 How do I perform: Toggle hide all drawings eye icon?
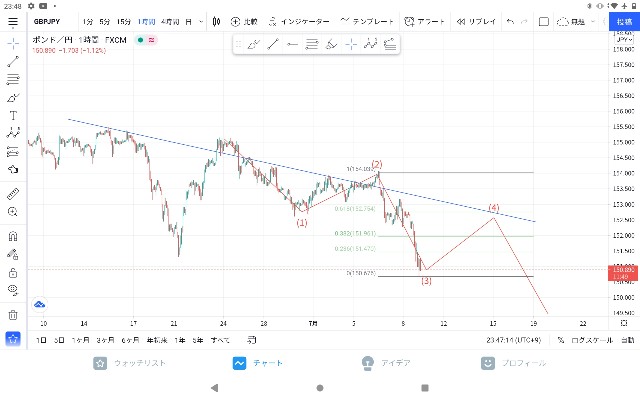click(x=13, y=291)
